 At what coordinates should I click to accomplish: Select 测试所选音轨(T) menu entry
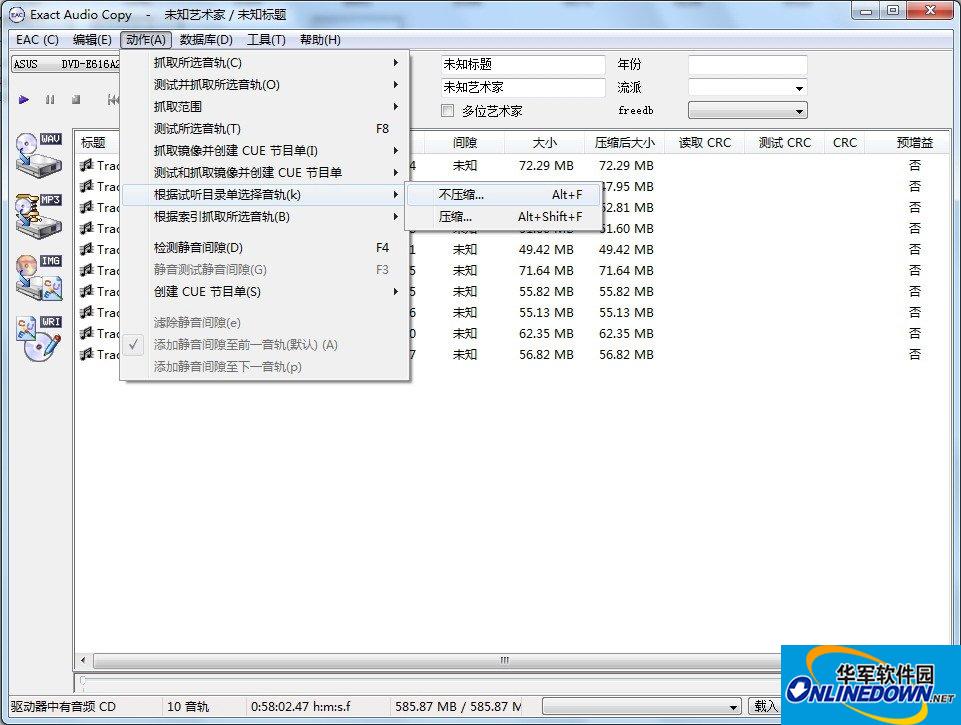pyautogui.click(x=265, y=129)
